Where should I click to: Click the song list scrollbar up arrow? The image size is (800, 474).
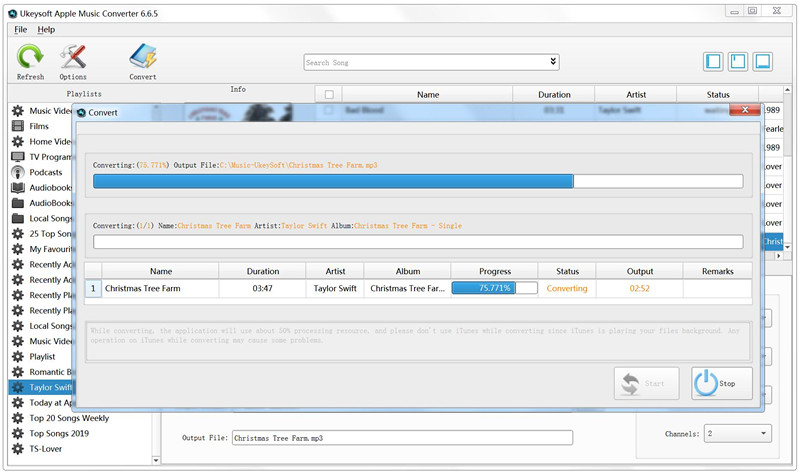coord(788,90)
